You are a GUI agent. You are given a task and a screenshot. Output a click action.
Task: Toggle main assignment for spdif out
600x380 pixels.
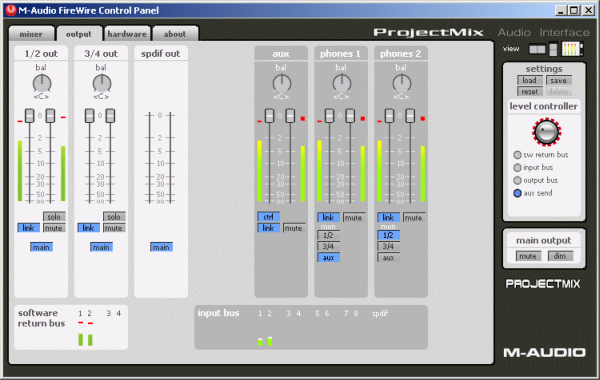(x=161, y=247)
